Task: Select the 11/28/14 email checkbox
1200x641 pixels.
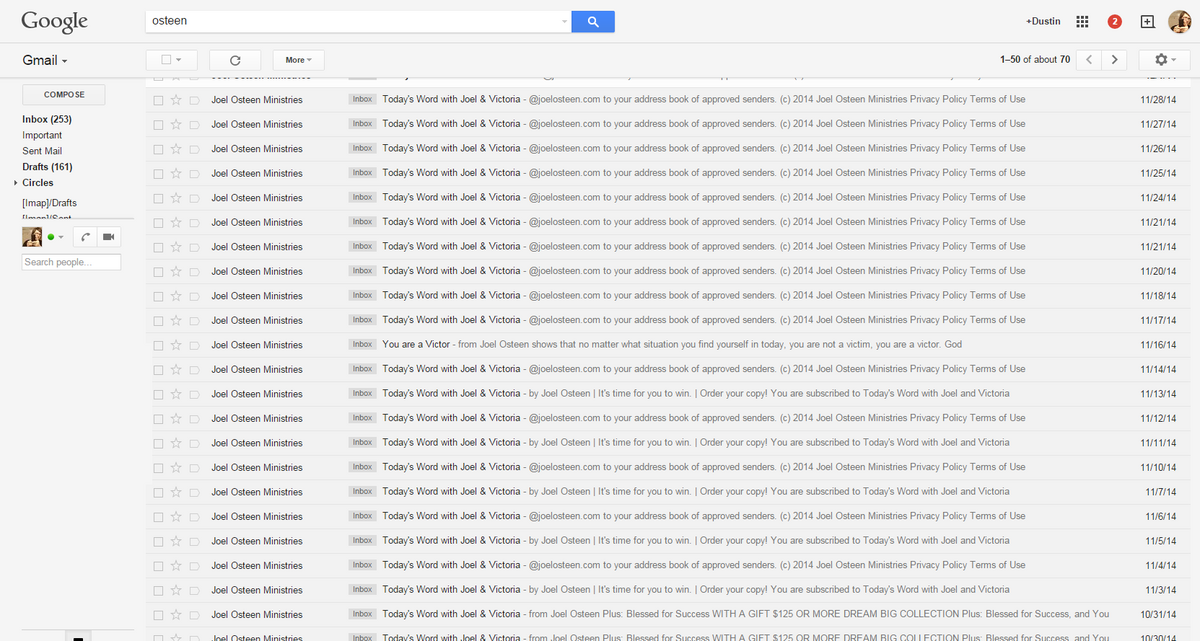Action: coord(158,100)
